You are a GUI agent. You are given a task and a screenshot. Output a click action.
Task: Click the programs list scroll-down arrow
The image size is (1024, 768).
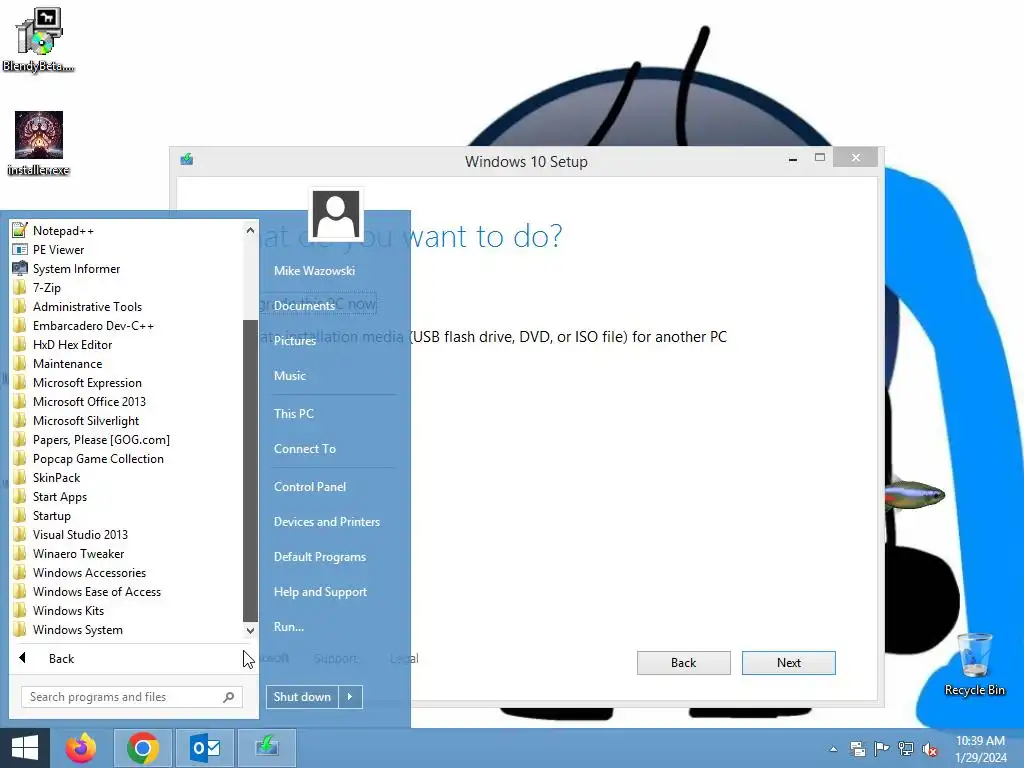[250, 630]
